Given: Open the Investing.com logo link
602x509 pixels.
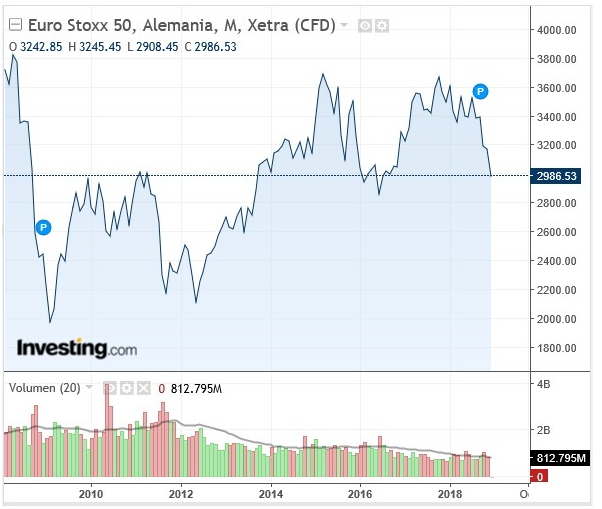Looking at the screenshot, I should pos(76,349).
